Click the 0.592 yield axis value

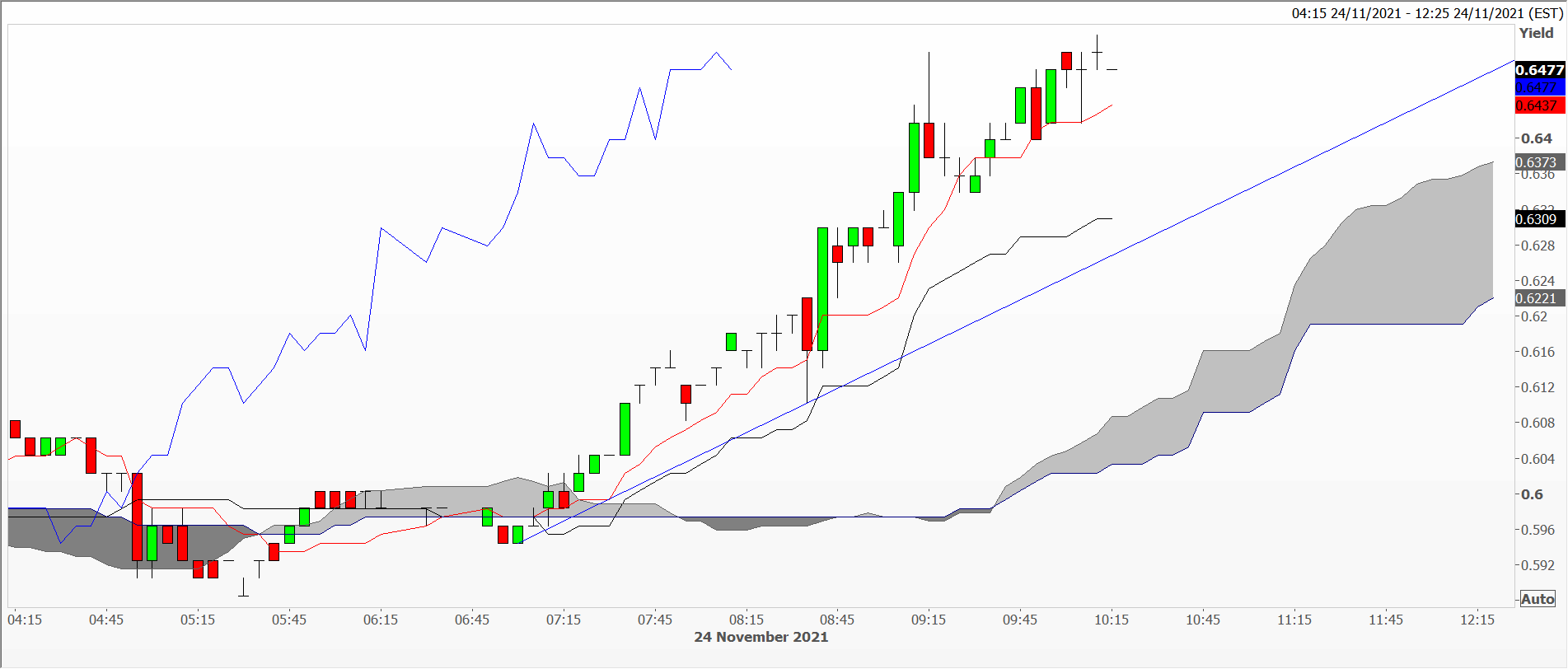(1538, 565)
